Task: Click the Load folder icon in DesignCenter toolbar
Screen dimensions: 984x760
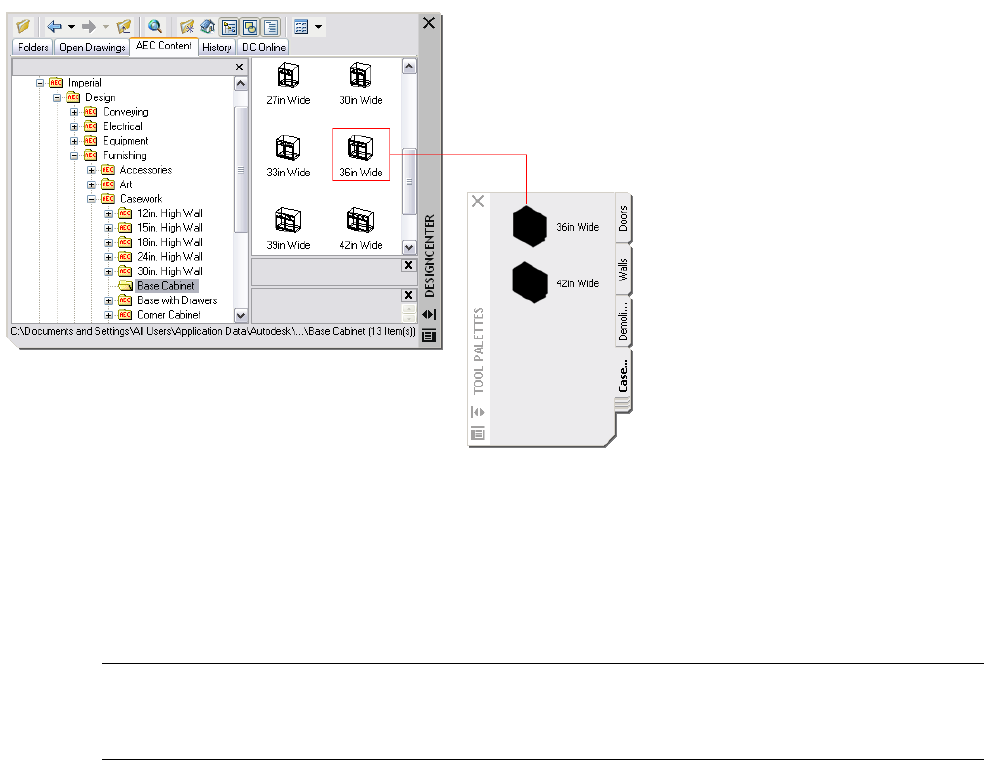Action: coord(23,26)
